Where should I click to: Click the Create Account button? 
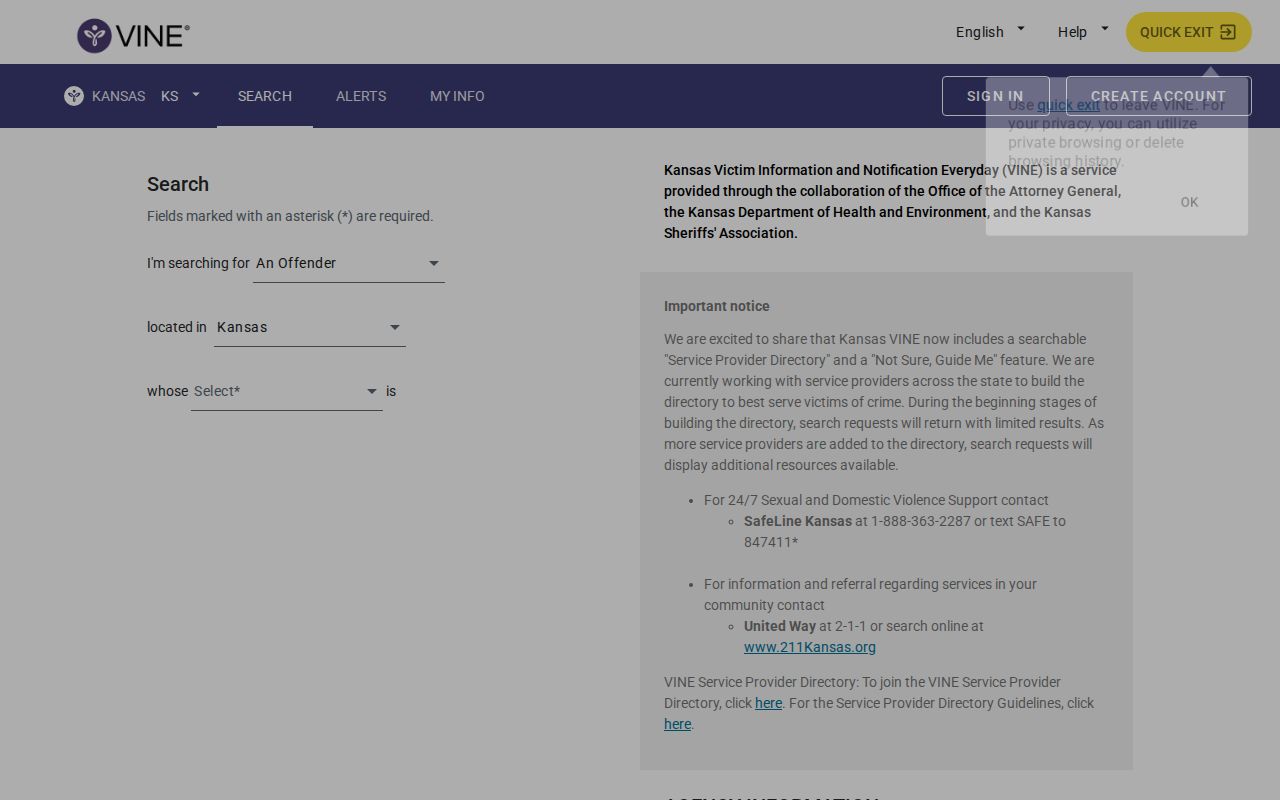(1158, 96)
